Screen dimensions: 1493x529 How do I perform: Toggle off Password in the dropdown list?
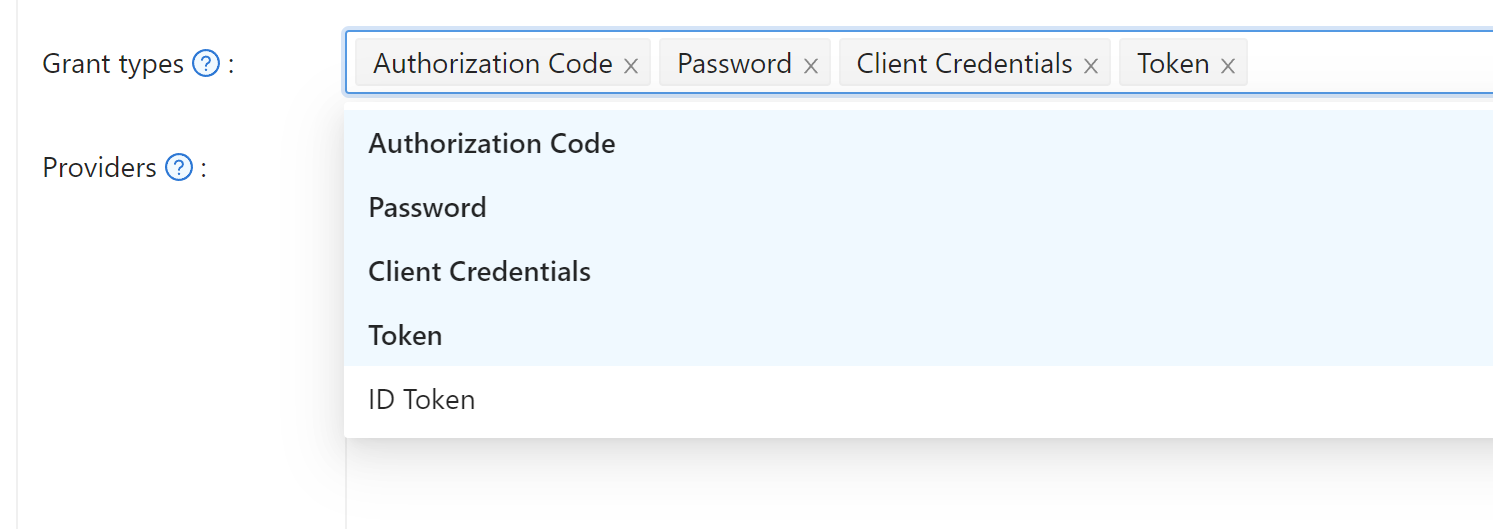tap(428, 208)
